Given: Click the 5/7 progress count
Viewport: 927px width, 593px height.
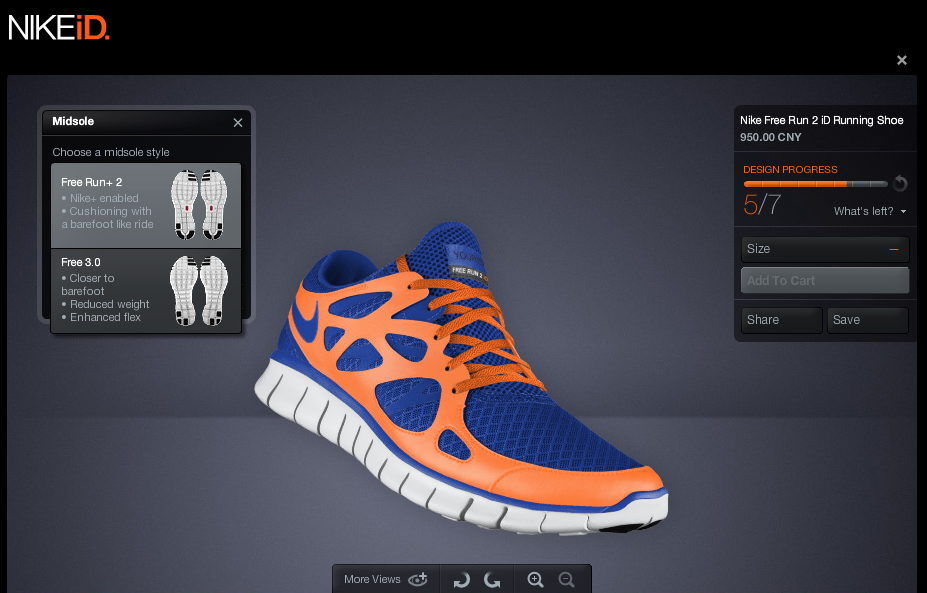Looking at the screenshot, I should (x=762, y=205).
